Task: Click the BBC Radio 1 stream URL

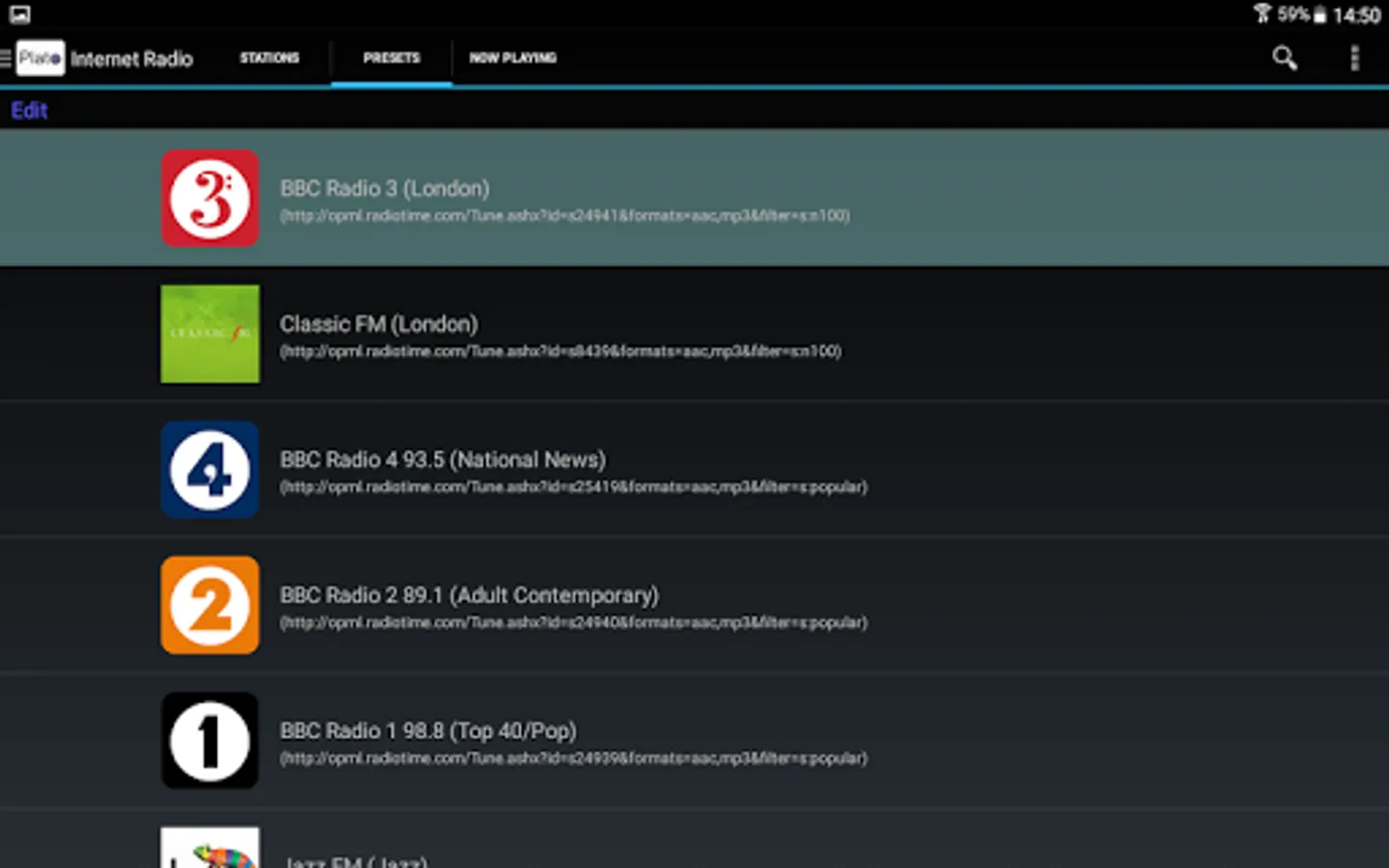Action: click(574, 759)
